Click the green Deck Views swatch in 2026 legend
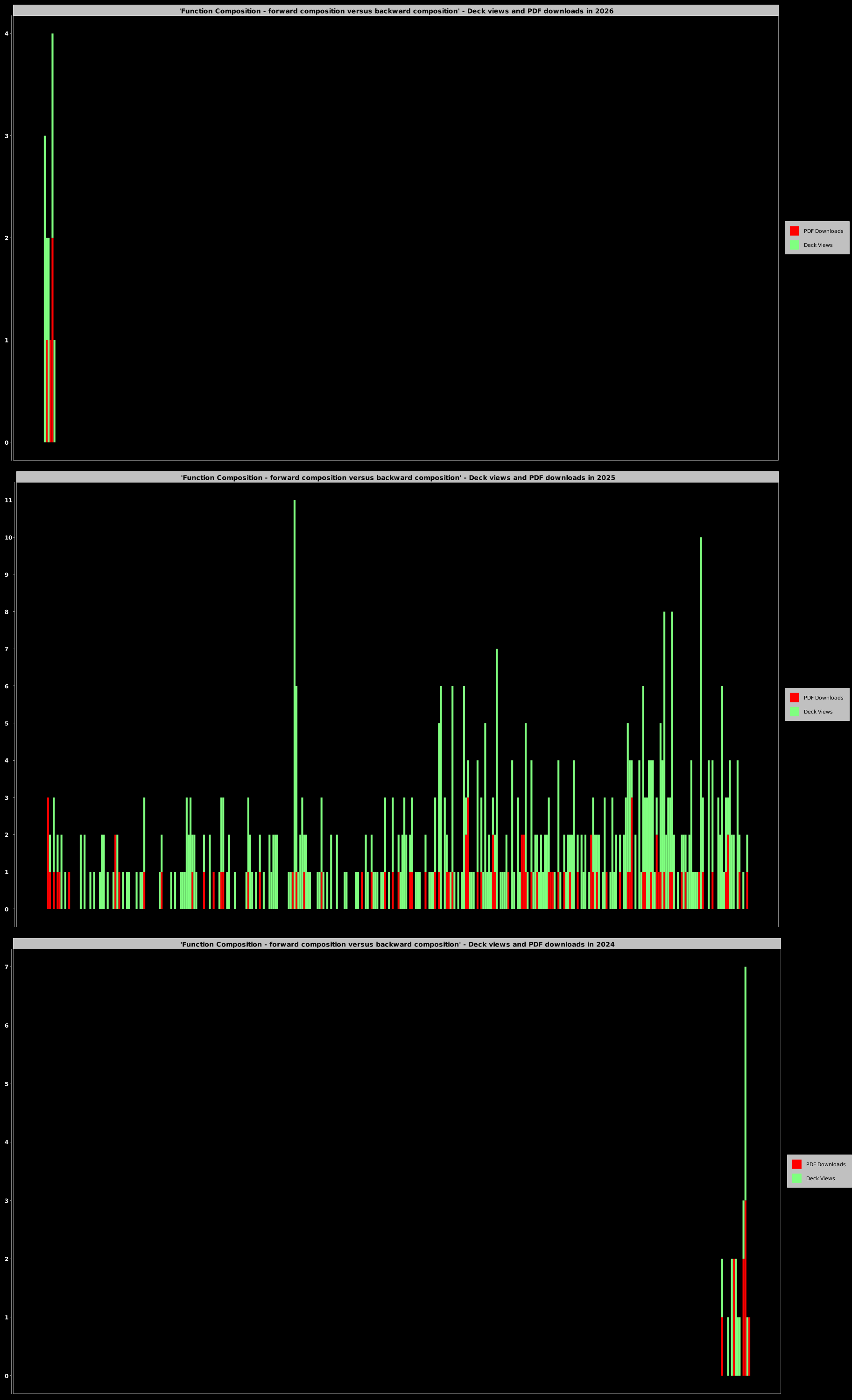This screenshot has width=852, height=1400. coord(794,245)
